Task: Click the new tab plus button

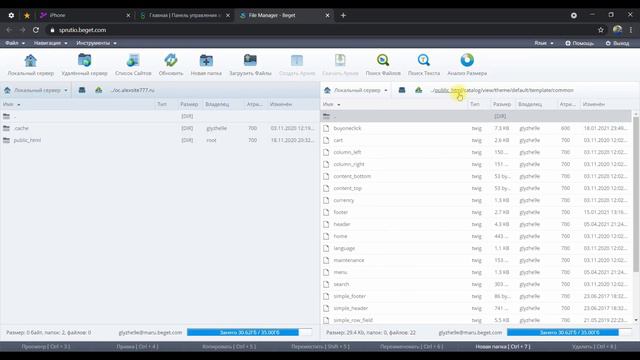Action: pyautogui.click(x=343, y=15)
